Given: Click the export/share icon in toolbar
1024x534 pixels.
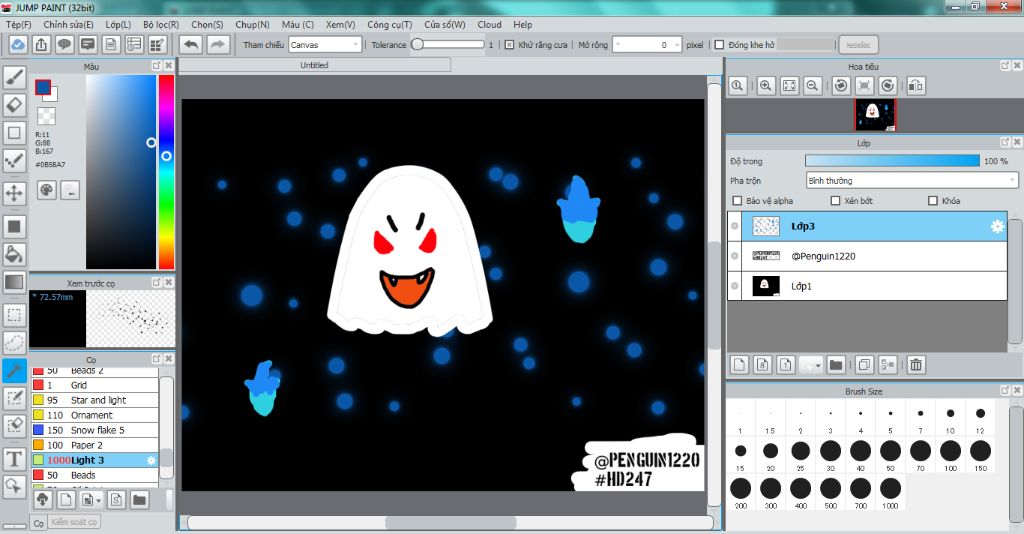Looking at the screenshot, I should [41, 44].
